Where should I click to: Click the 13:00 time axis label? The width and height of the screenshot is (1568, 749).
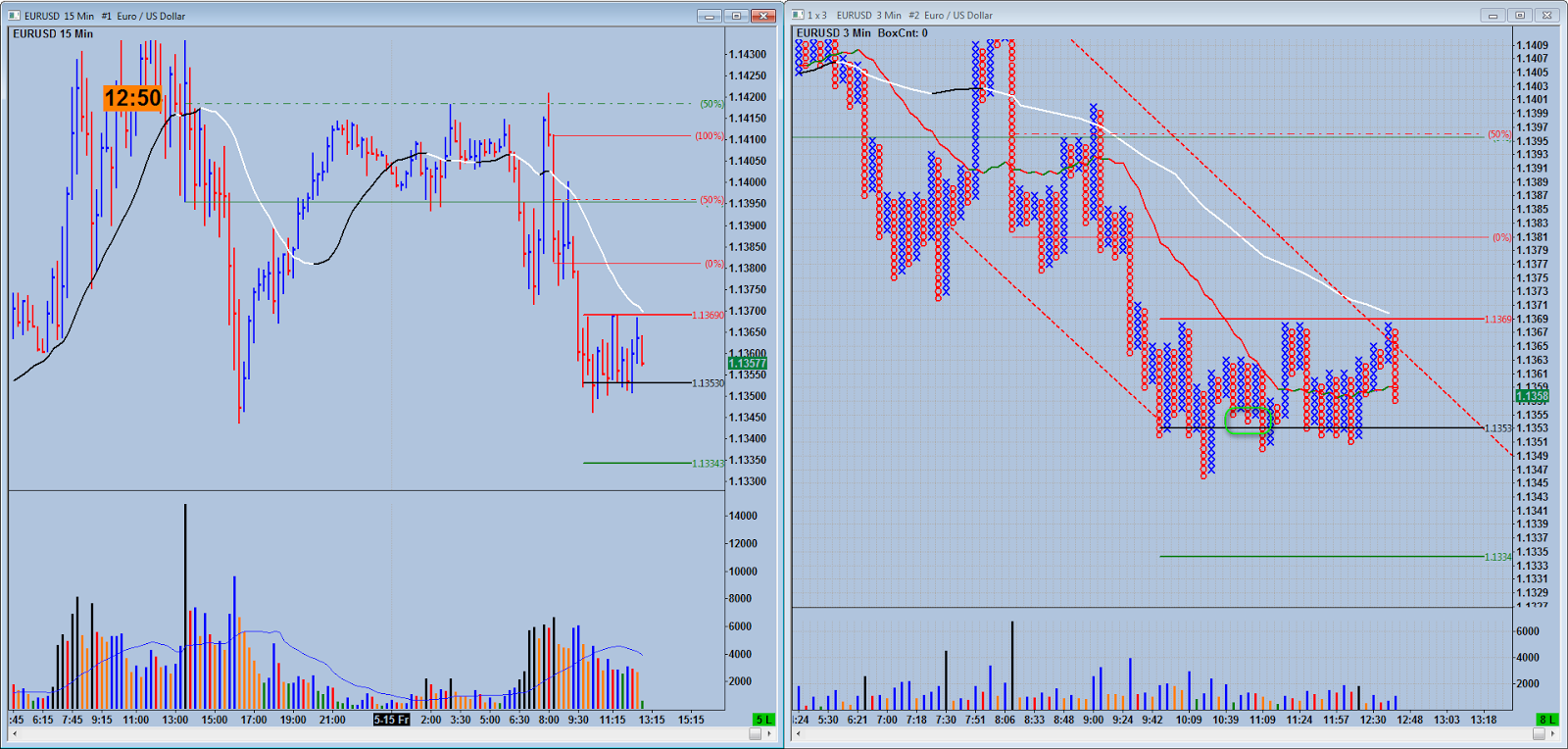(x=175, y=720)
